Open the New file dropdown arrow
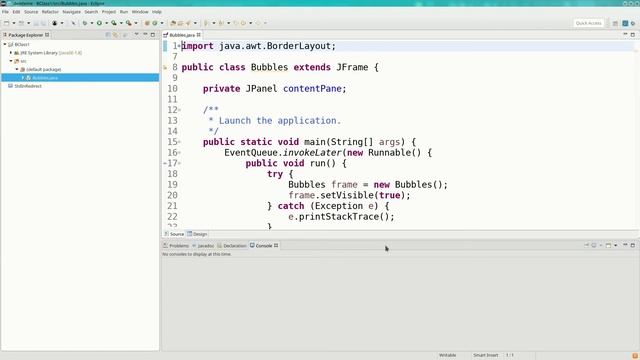The width and height of the screenshot is (640, 360). coord(14,23)
